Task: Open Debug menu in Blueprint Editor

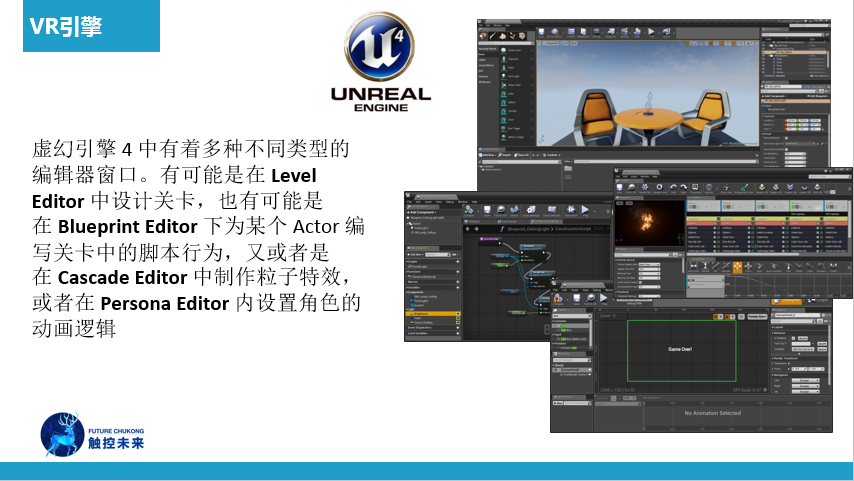Action: click(x=450, y=202)
